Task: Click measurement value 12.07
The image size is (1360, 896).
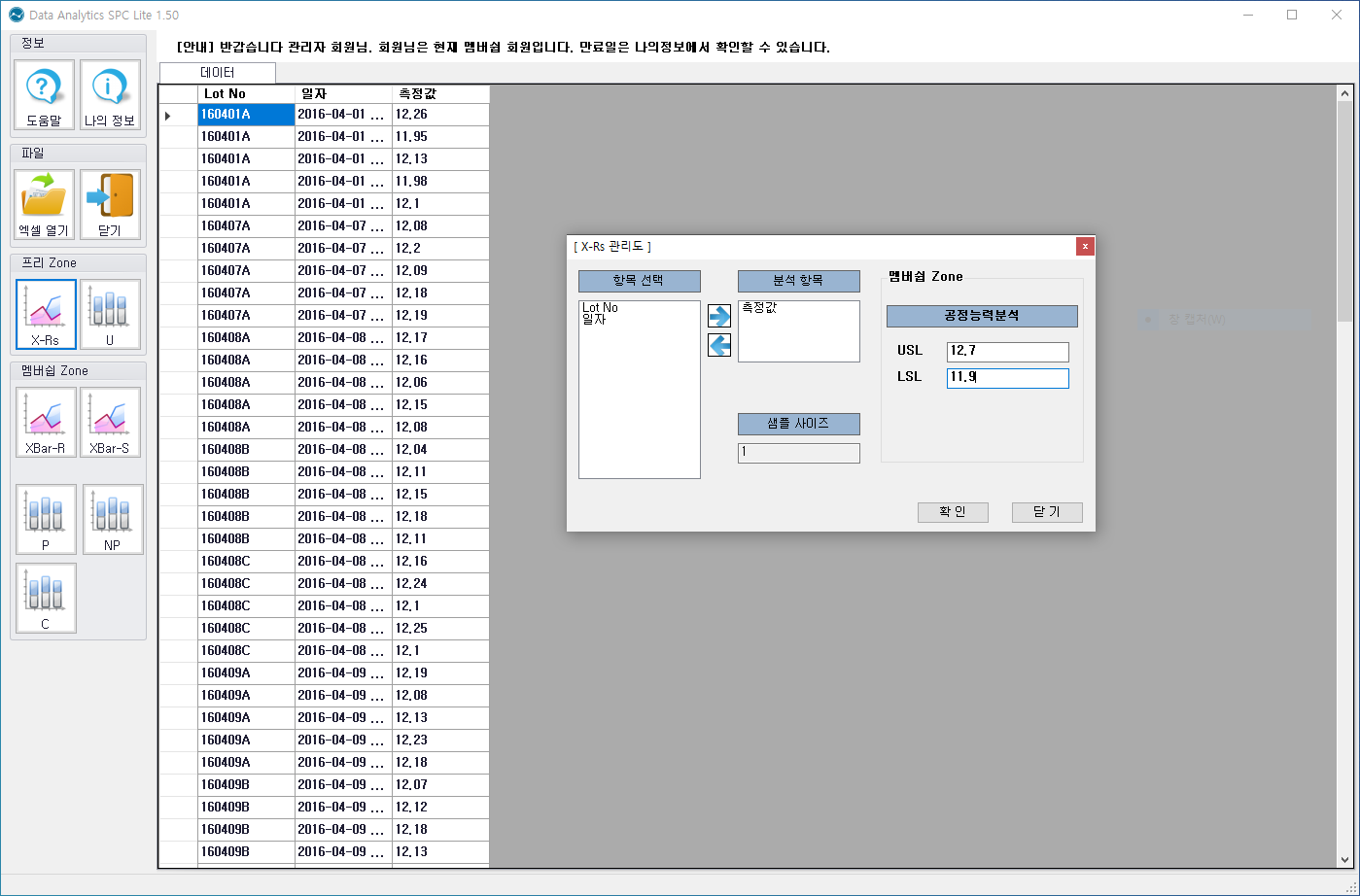Action: coord(440,785)
